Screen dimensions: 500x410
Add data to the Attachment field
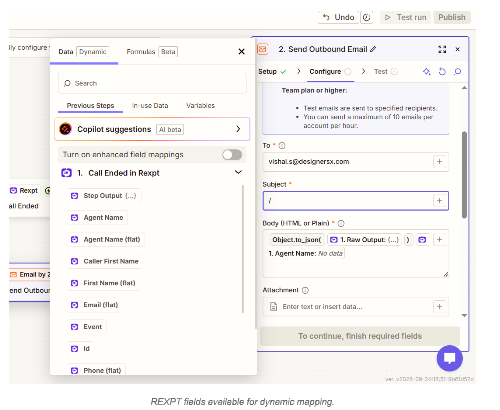tap(439, 307)
